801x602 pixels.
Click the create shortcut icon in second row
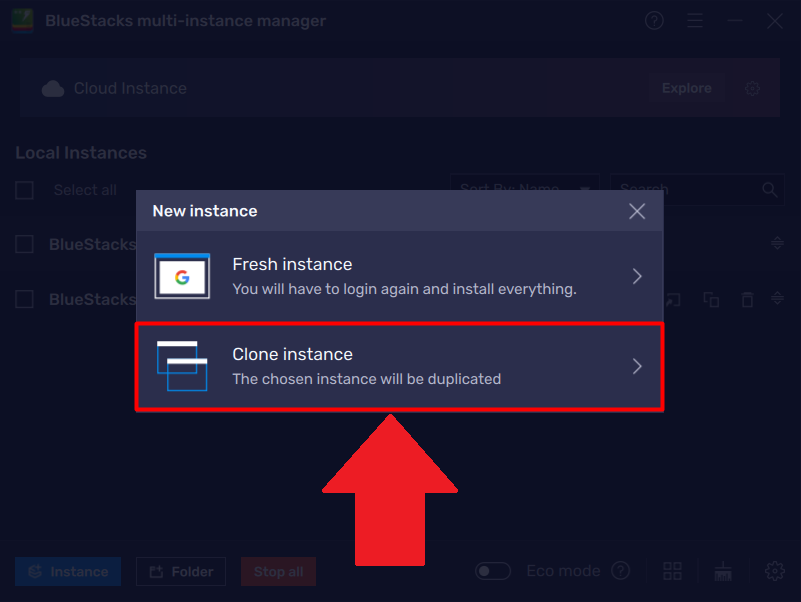pos(673,299)
